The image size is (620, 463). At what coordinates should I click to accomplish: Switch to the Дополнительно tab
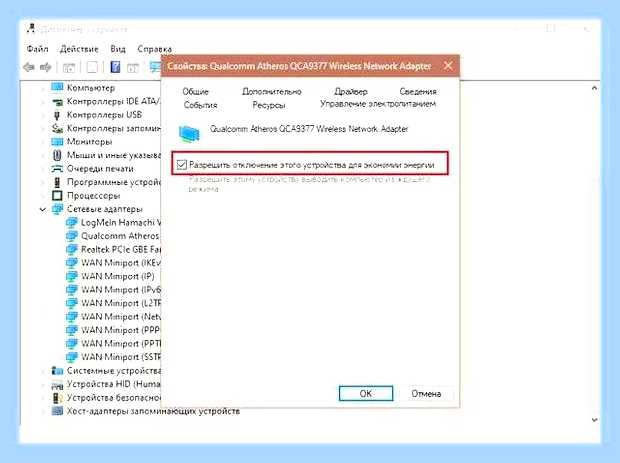point(272,92)
